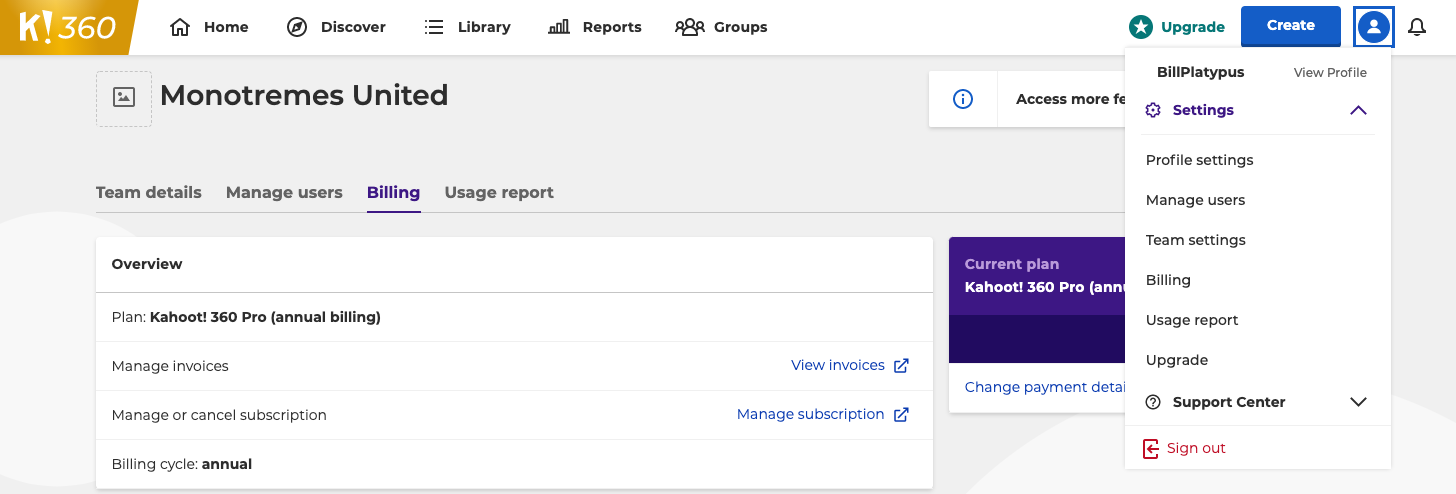Switch to the Team details tab
This screenshot has width=1456, height=494.
click(x=149, y=192)
